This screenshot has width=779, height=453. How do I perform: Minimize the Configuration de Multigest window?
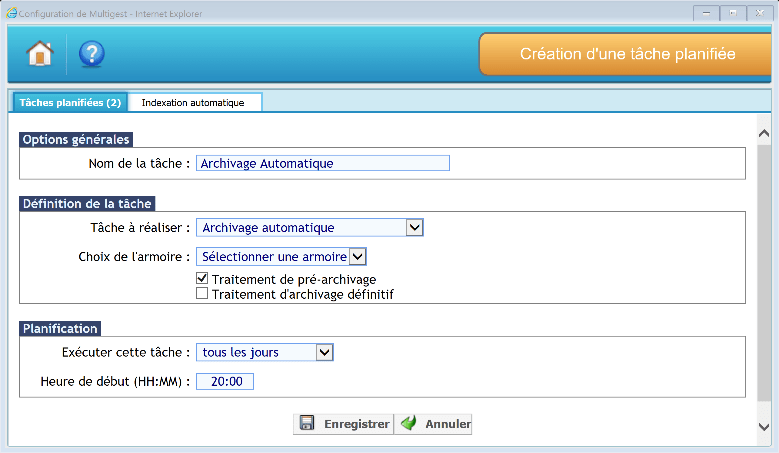[706, 12]
